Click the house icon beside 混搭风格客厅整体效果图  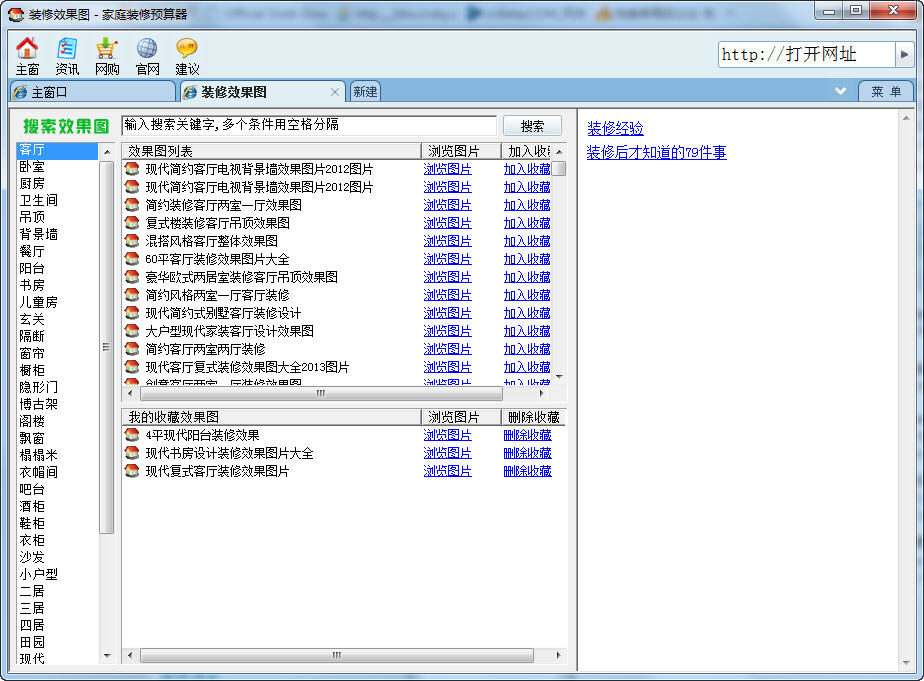coord(132,241)
